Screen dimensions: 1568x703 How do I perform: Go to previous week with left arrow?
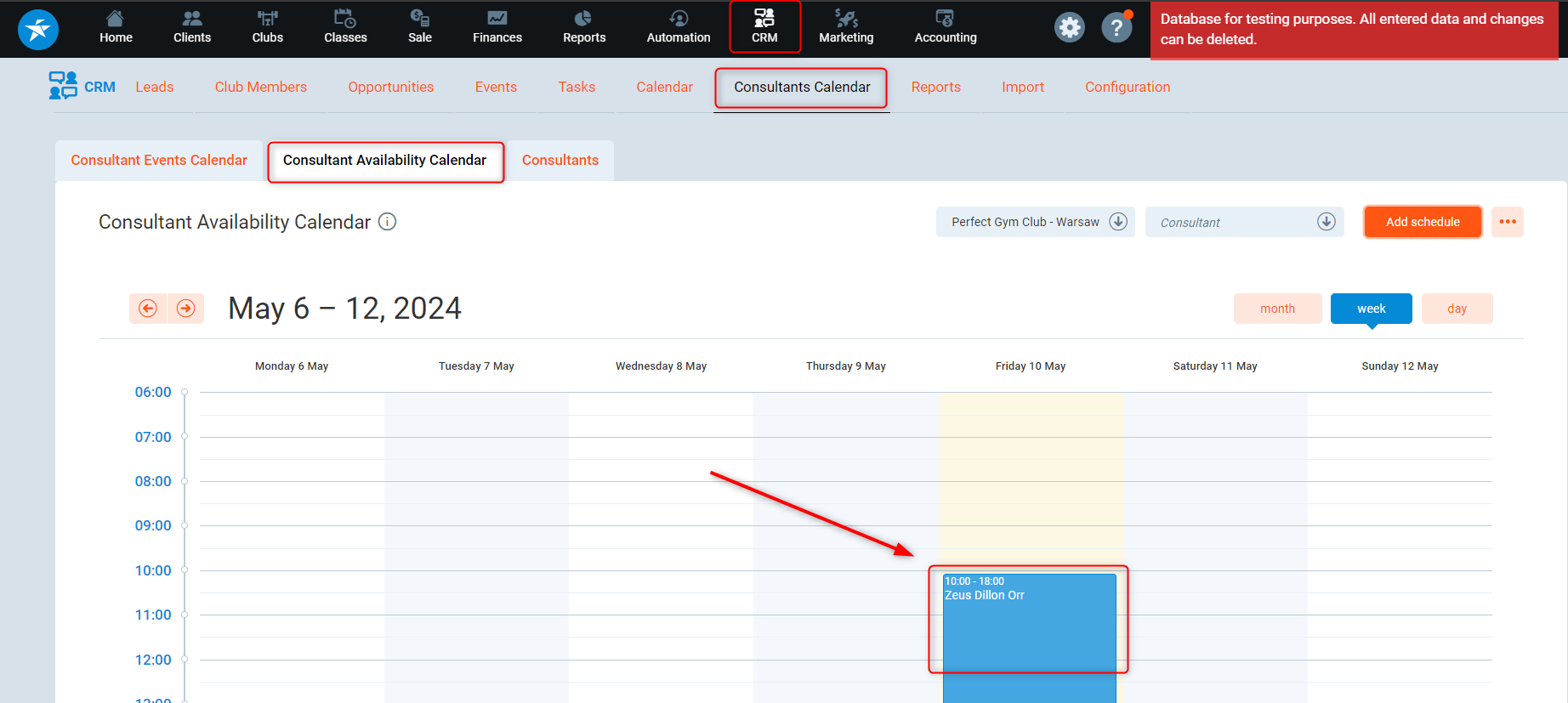(x=148, y=309)
